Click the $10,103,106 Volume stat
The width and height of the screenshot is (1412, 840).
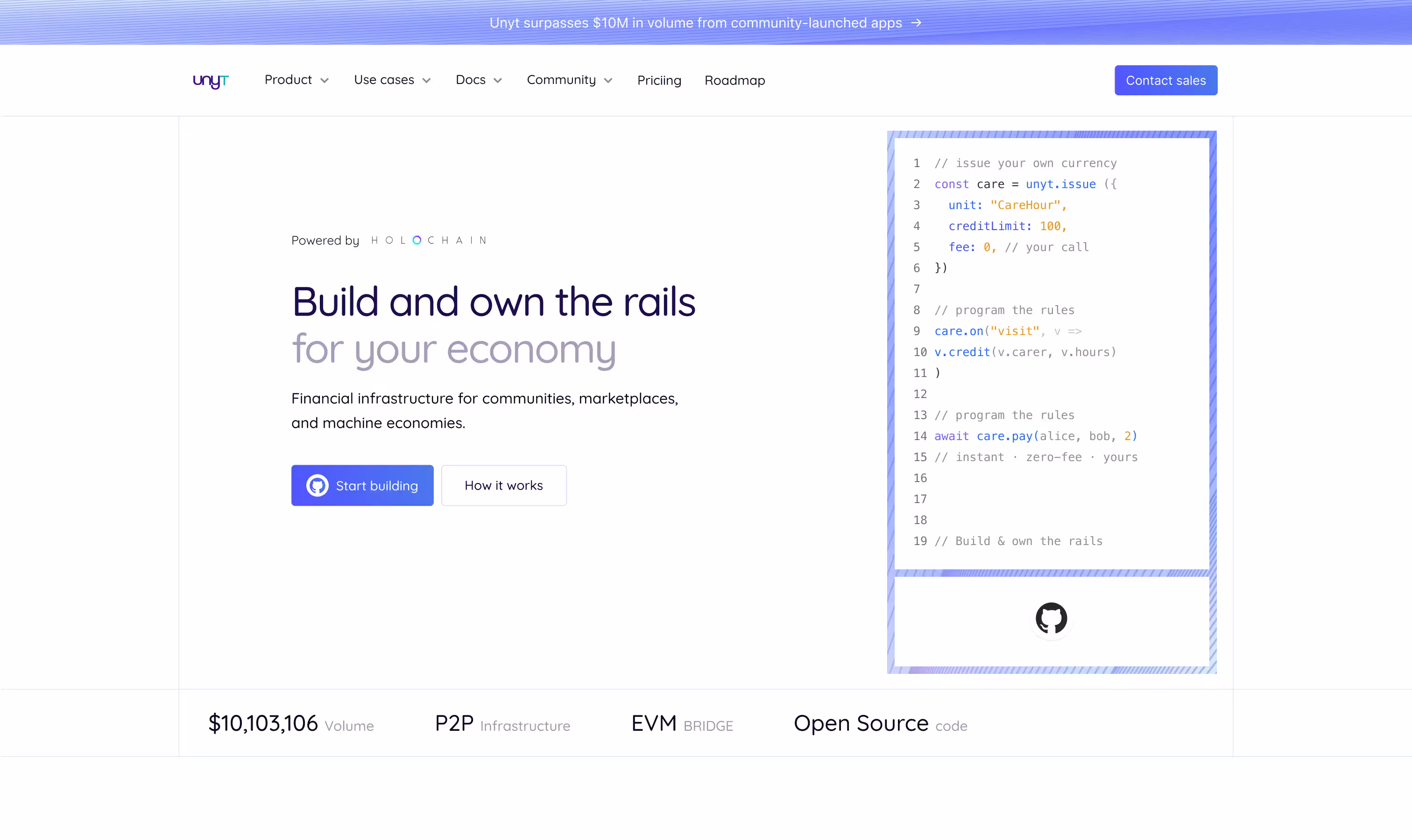pos(291,723)
